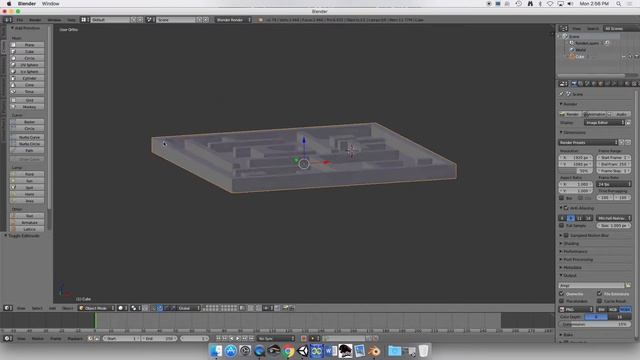Screen dimensions: 640x360
Task: Add a Text object
Action: [27, 216]
